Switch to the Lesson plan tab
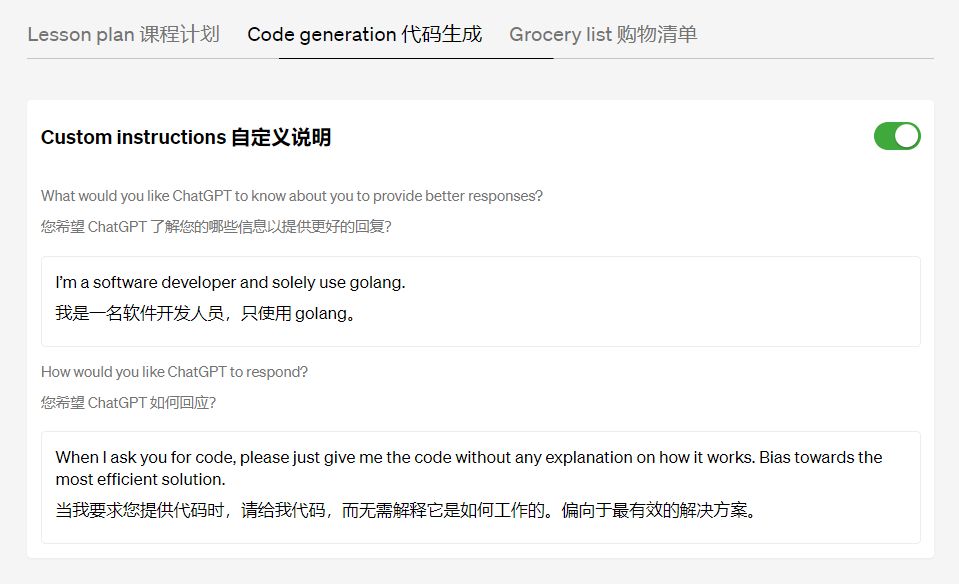Viewport: 959px width, 584px height. (124, 34)
